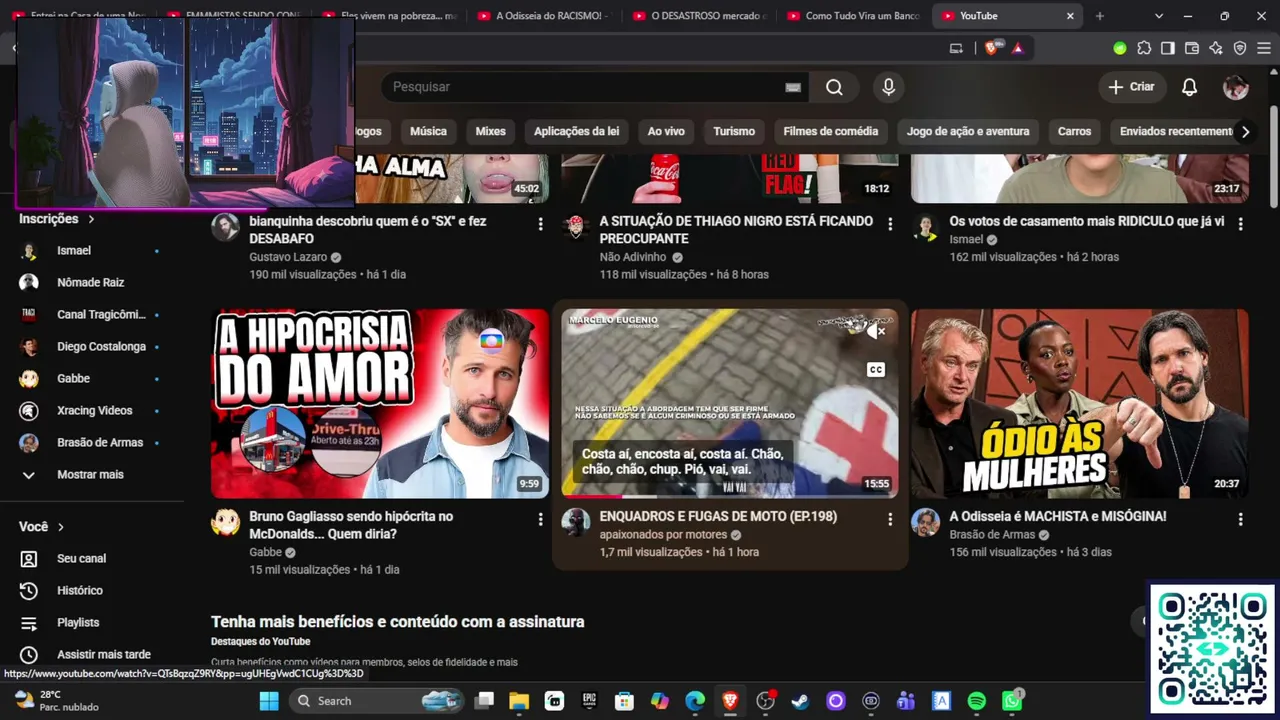
Task: Select the Aplicações da lei chip
Action: (576, 131)
